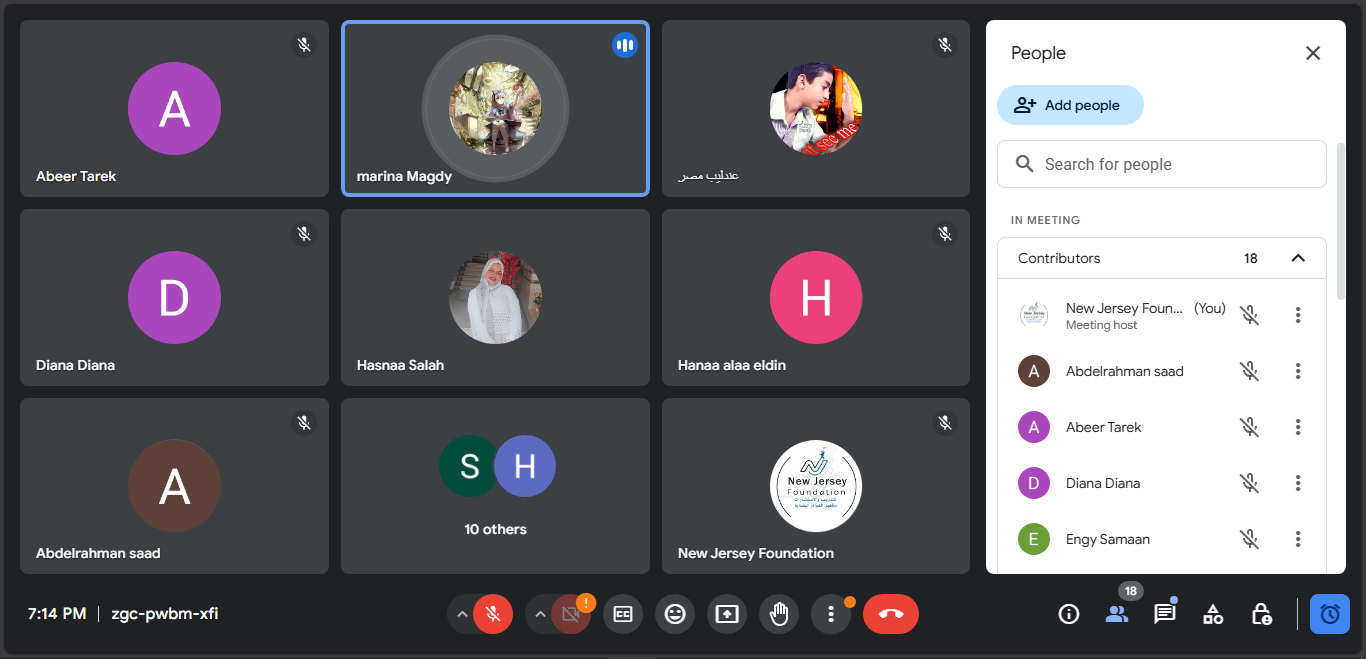Viewport: 1366px width, 659px height.
Task: Close the People panel
Action: [x=1313, y=53]
